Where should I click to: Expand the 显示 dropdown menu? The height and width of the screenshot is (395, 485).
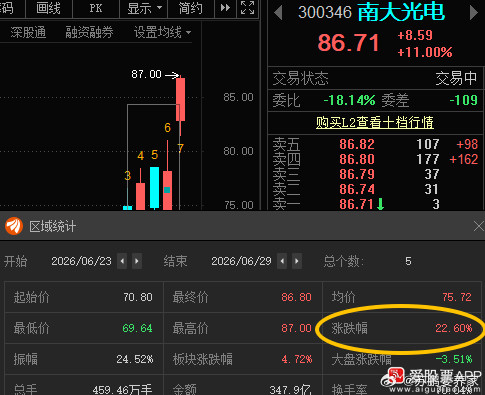pos(144,8)
